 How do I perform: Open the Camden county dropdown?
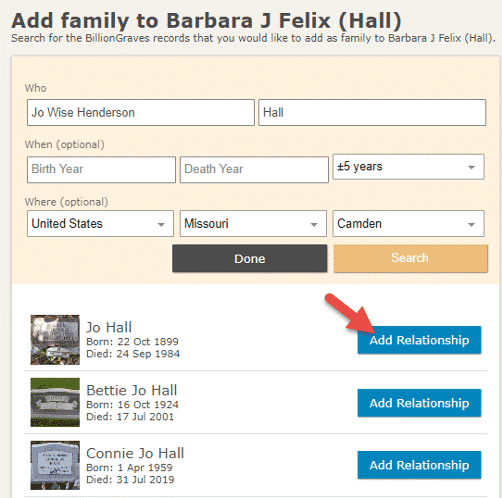coord(408,223)
